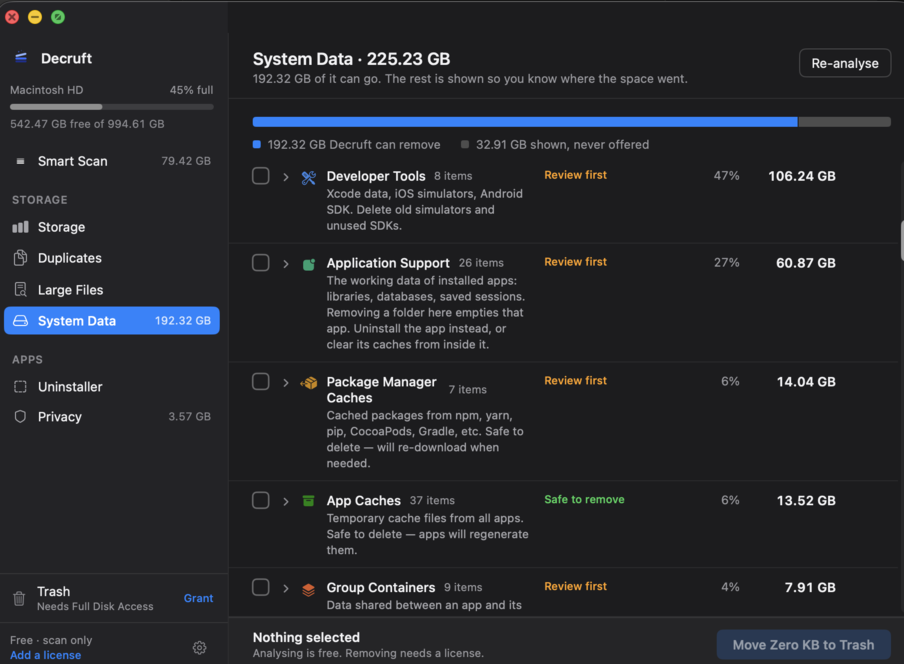Click the Decruft app logo icon
Screen dimensions: 904x664
(x=21, y=57)
